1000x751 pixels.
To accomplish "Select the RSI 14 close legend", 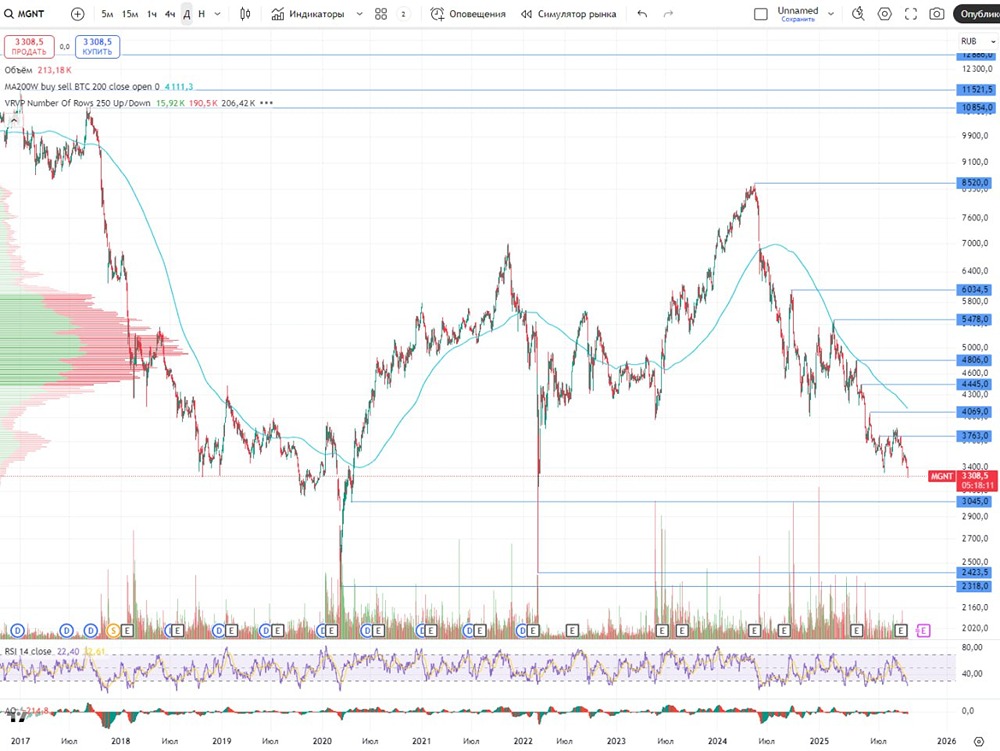I will (x=28, y=651).
